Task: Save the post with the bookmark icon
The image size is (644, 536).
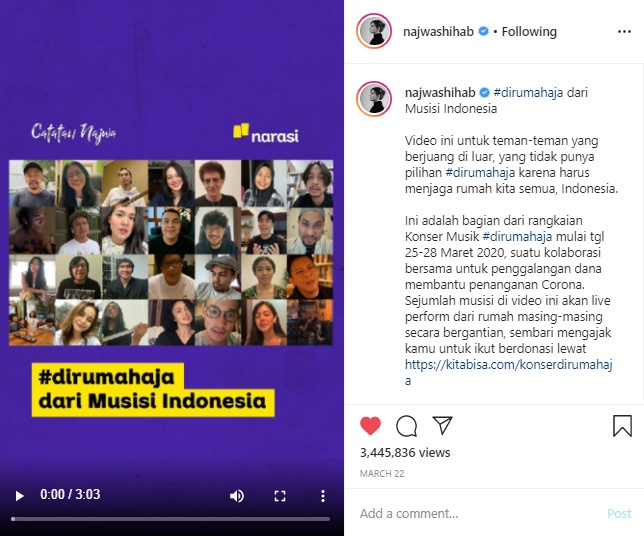Action: point(622,426)
